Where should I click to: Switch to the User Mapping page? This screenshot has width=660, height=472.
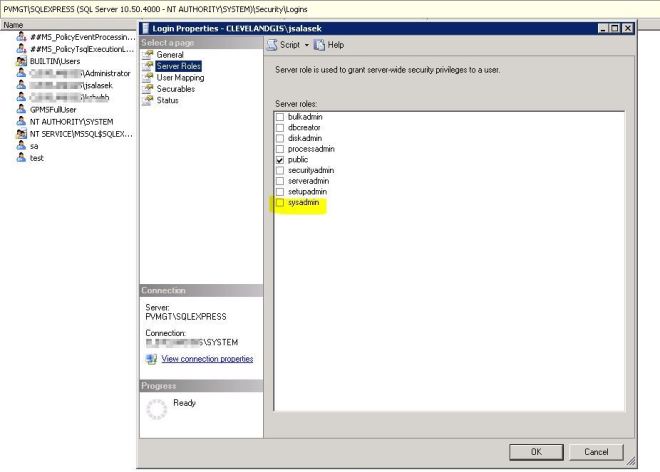(x=181, y=78)
